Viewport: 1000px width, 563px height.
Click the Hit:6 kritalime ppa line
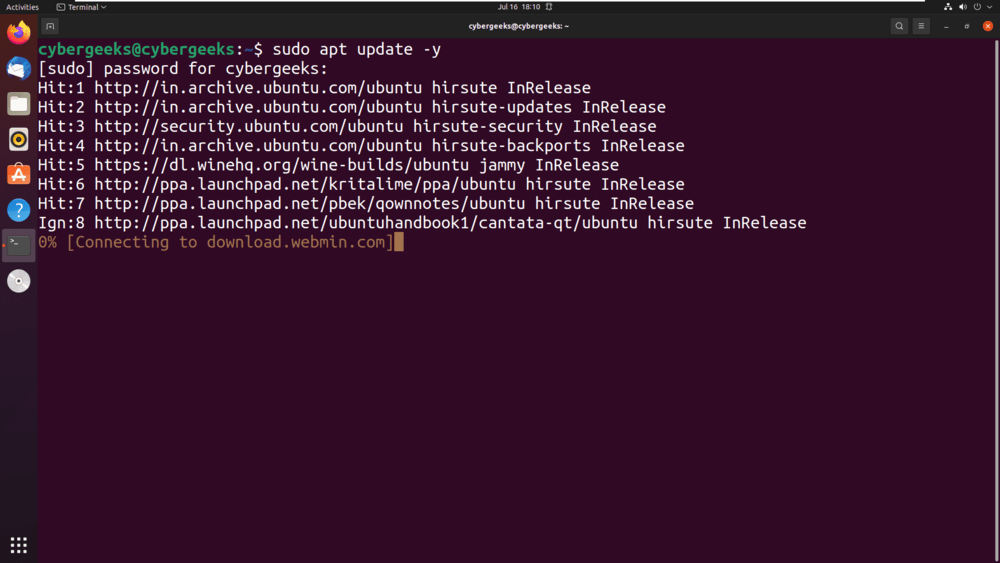click(361, 184)
